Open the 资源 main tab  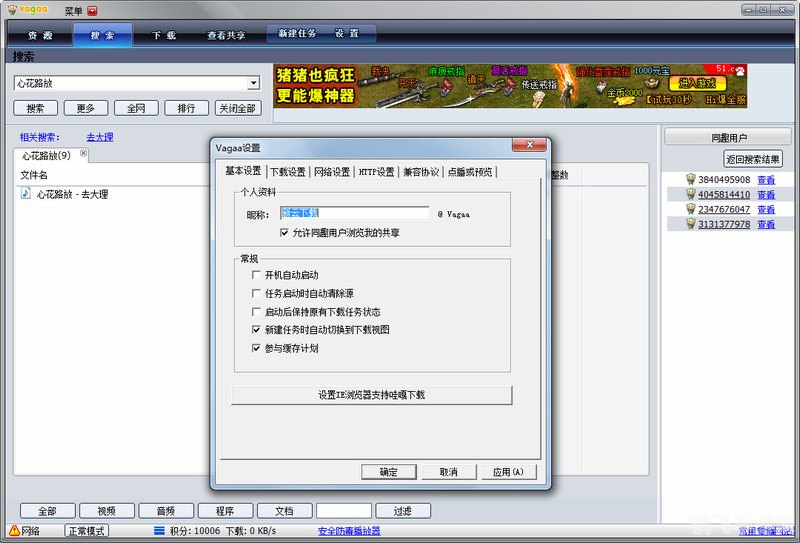pos(40,35)
